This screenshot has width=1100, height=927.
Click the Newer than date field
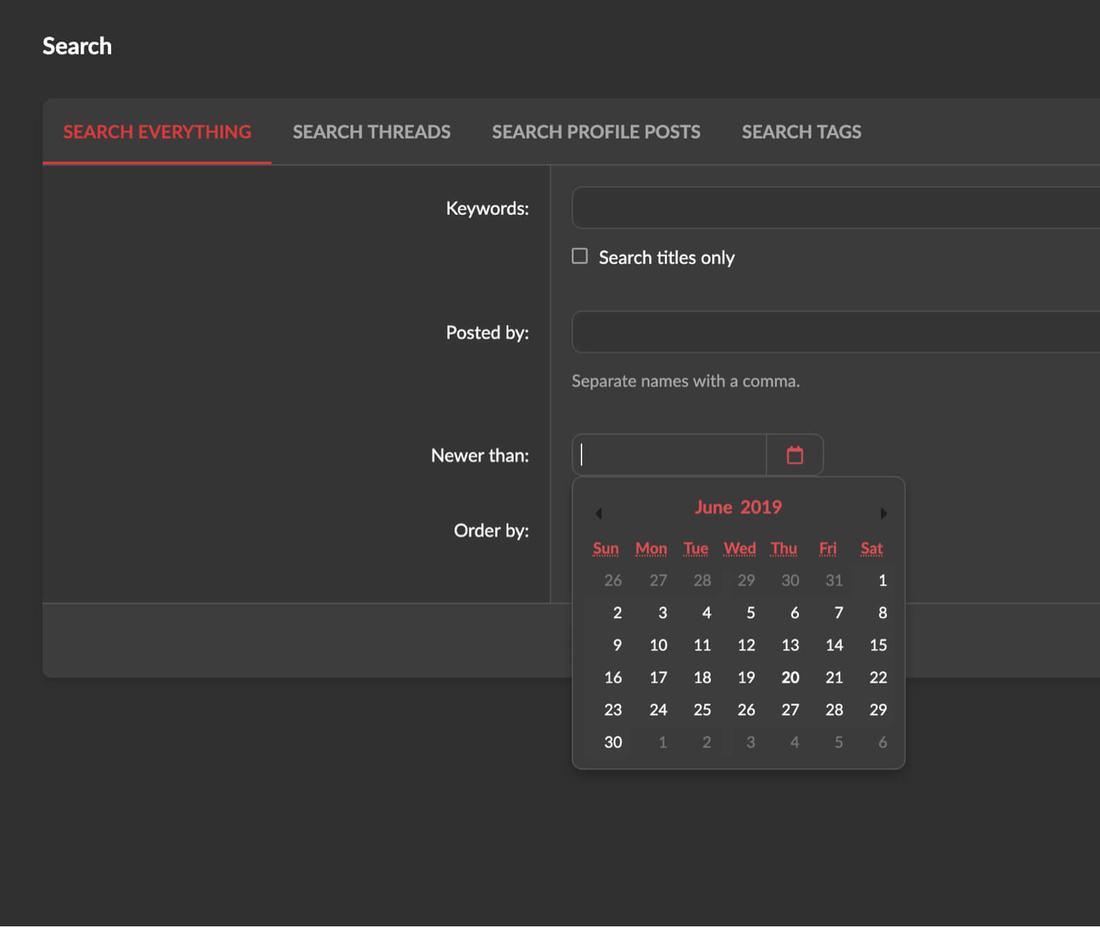[670, 455]
